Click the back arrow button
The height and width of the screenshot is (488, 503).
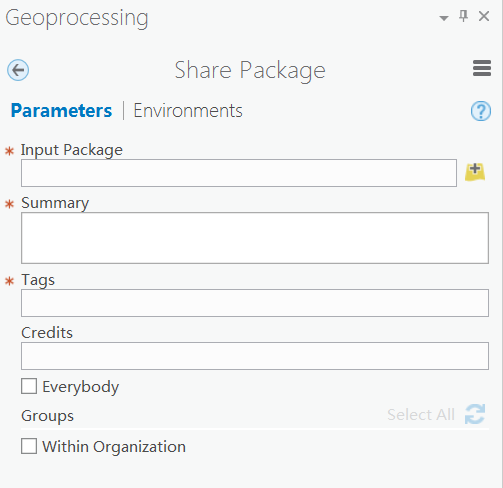click(x=18, y=70)
